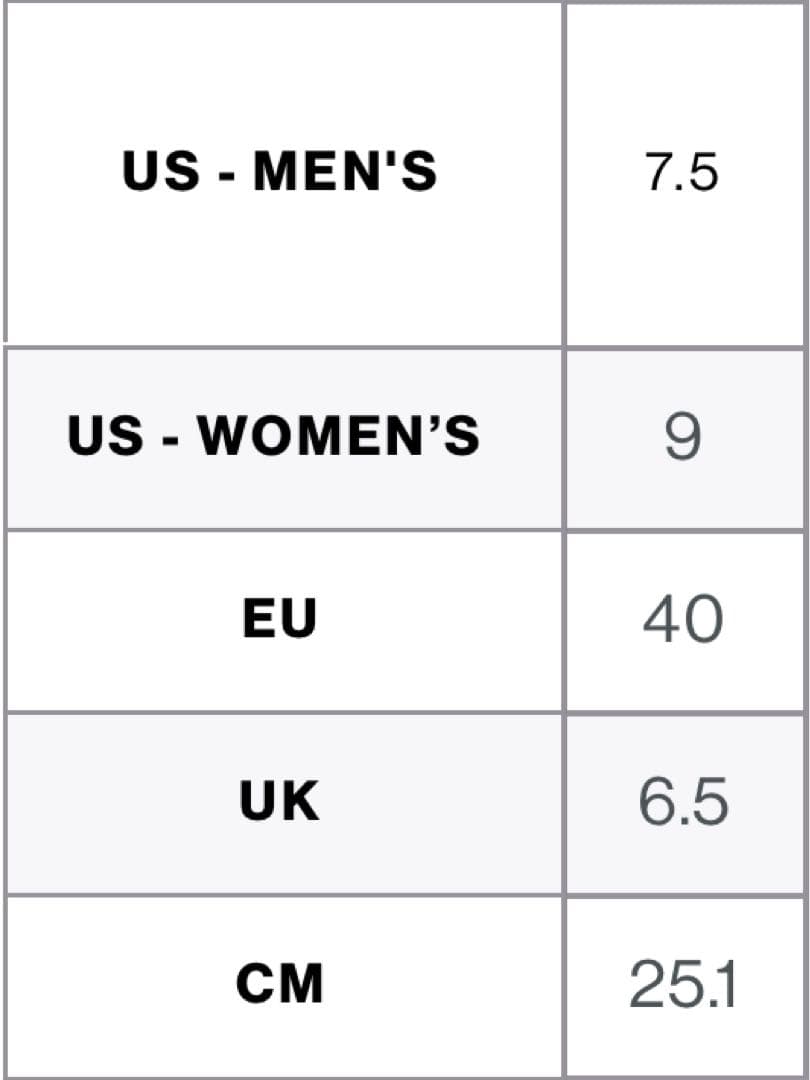
Task: Click the digit 7 in the men's value
Action: [658, 173]
